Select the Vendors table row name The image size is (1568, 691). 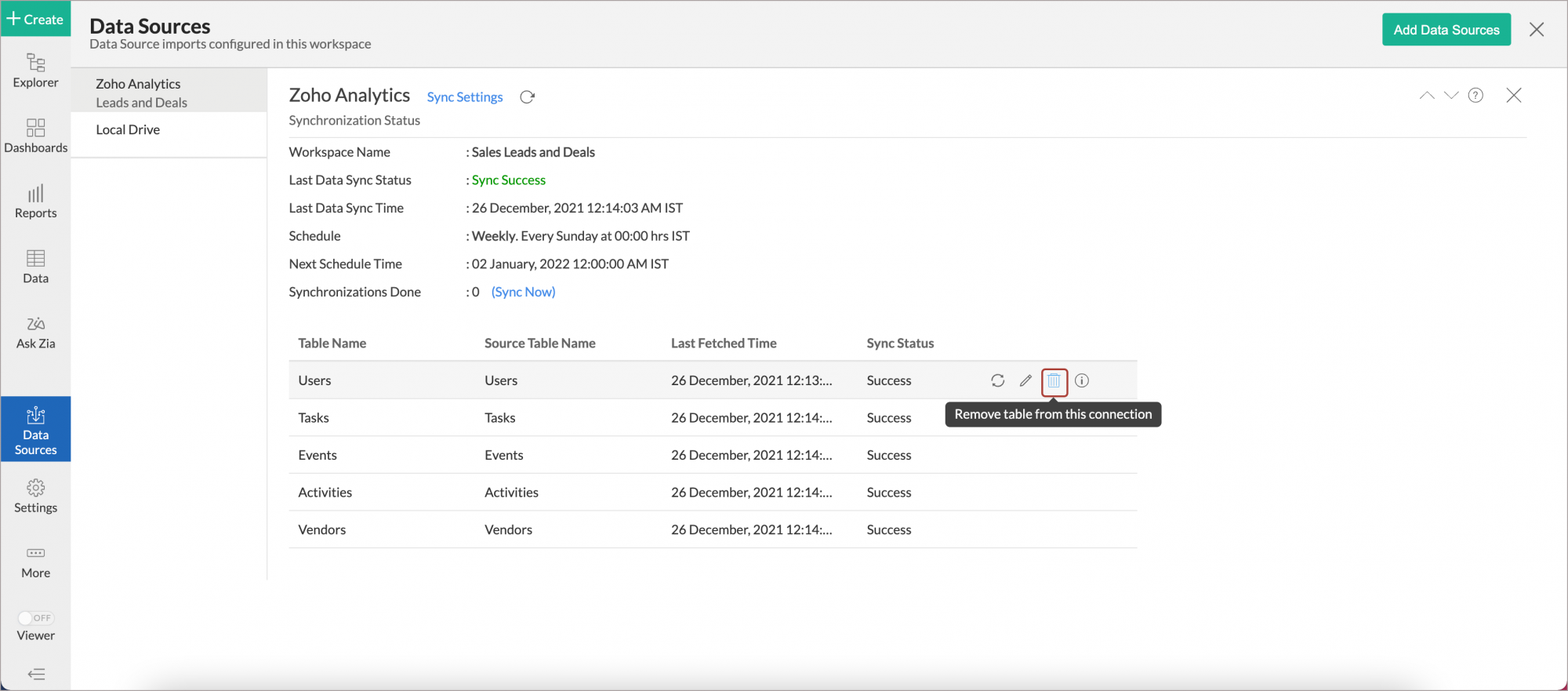click(x=322, y=529)
